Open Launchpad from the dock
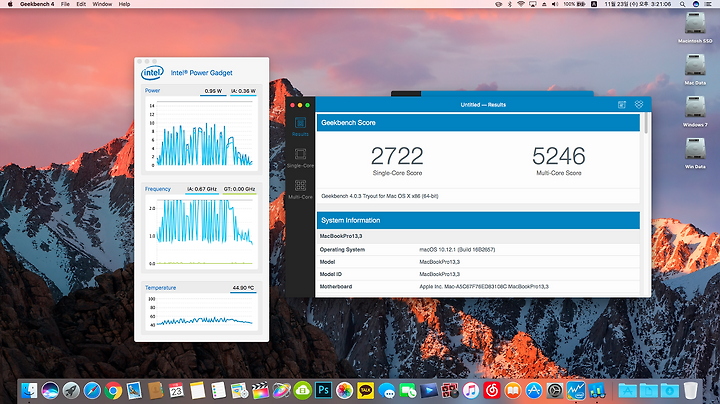 (71, 391)
